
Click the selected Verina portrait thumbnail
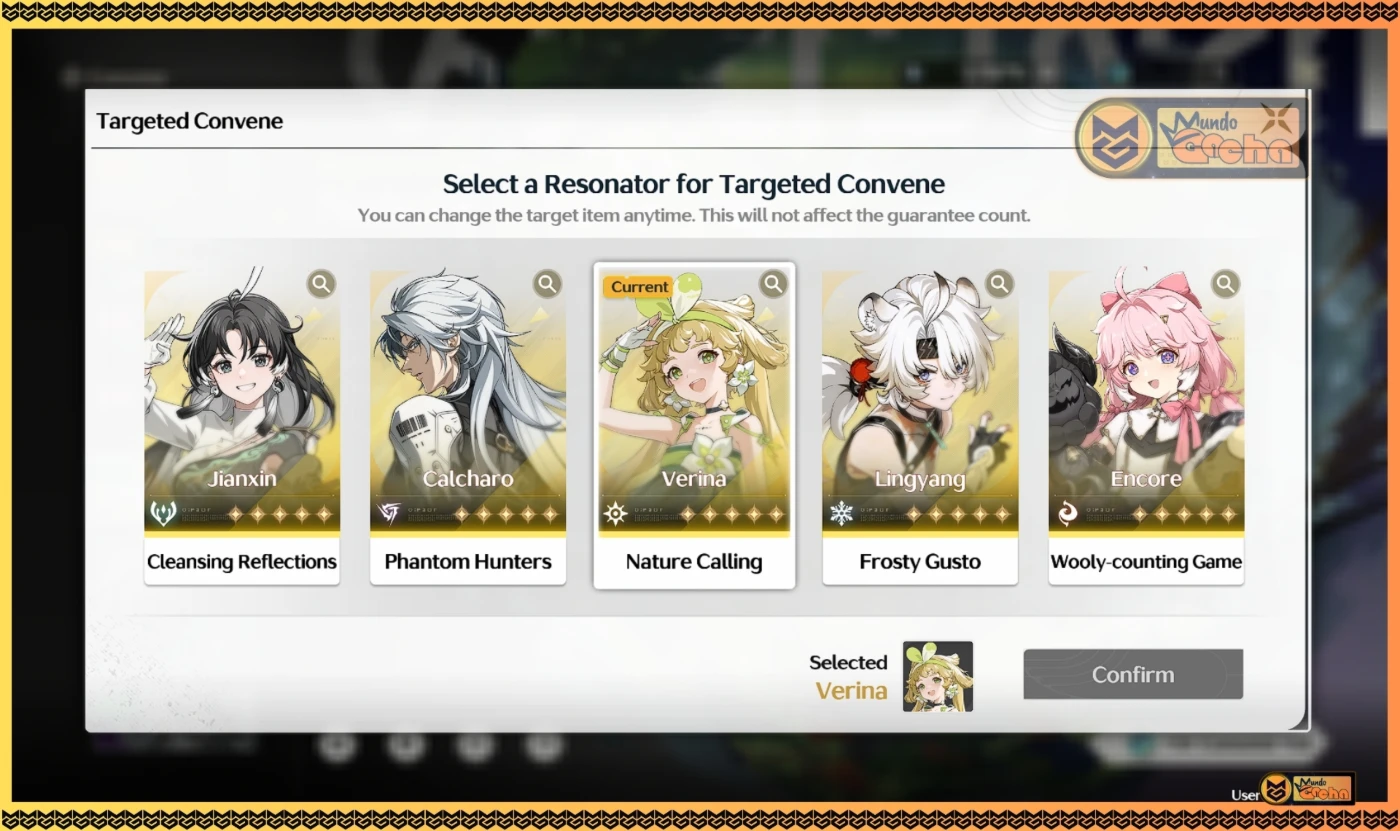click(938, 676)
